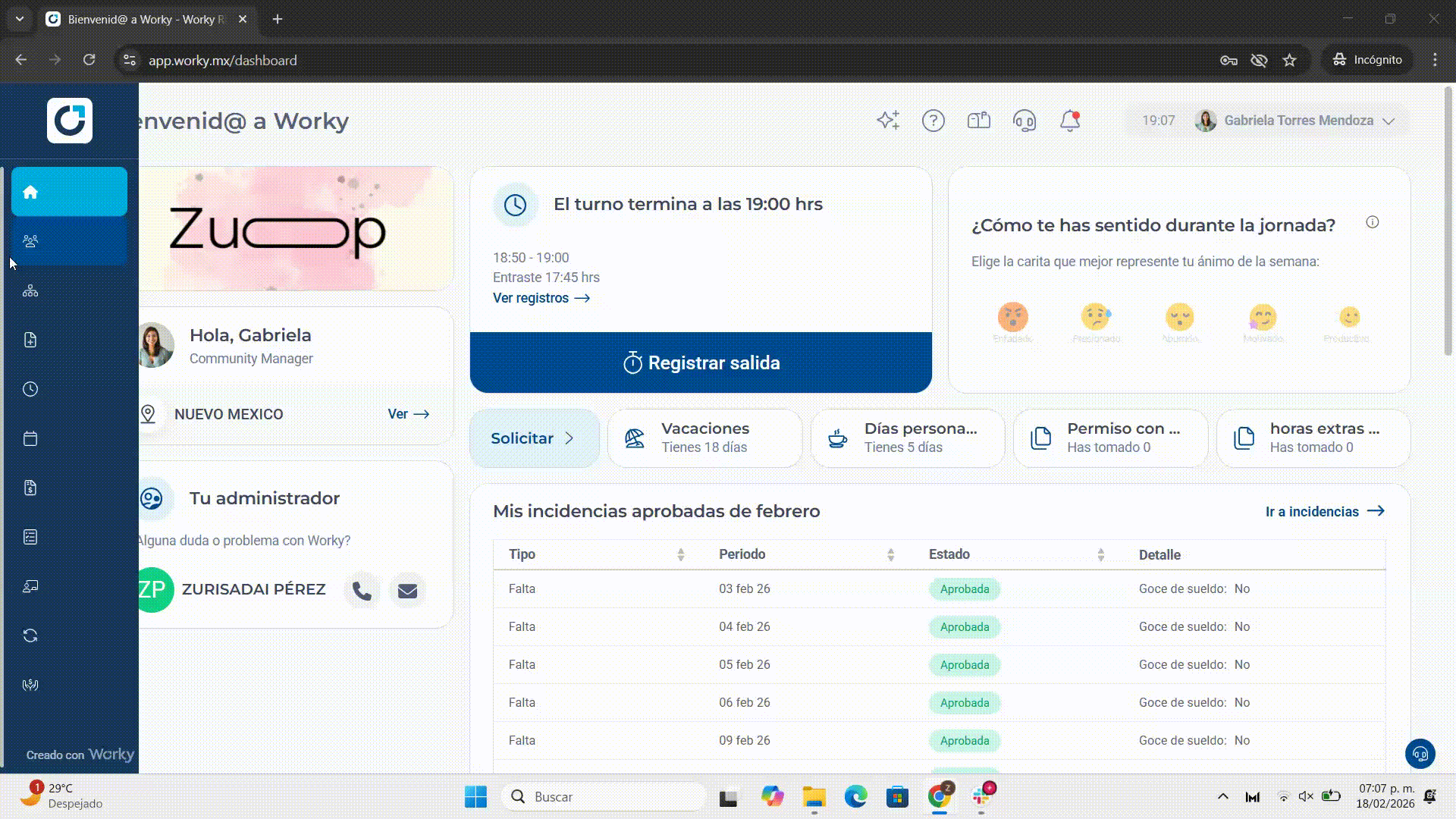Expand the Solicitar request options
The height and width of the screenshot is (819, 1456).
point(534,438)
